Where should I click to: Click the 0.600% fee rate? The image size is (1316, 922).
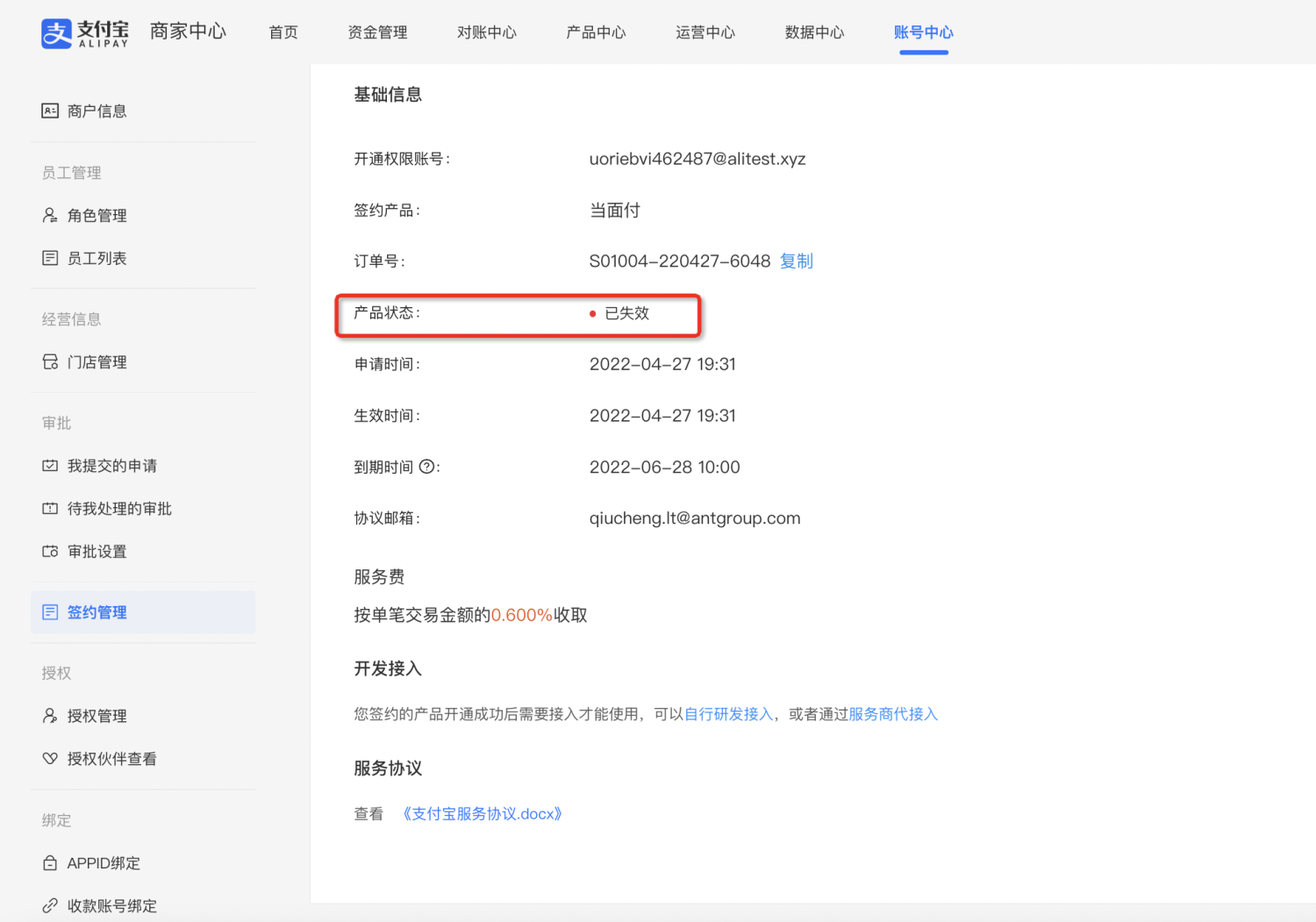click(x=522, y=615)
